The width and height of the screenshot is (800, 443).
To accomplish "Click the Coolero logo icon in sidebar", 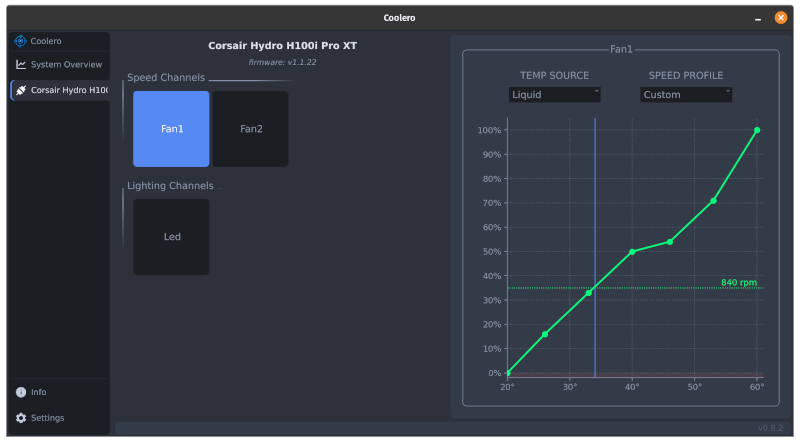I will click(x=20, y=41).
